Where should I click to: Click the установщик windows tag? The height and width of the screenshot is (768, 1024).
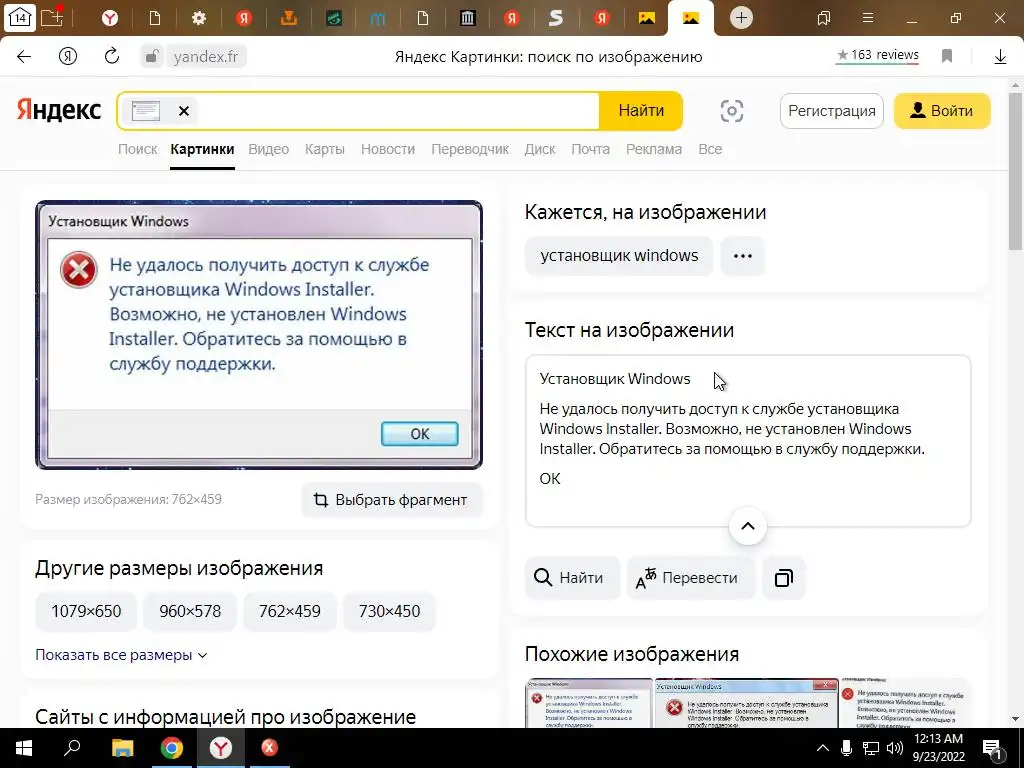[619, 255]
